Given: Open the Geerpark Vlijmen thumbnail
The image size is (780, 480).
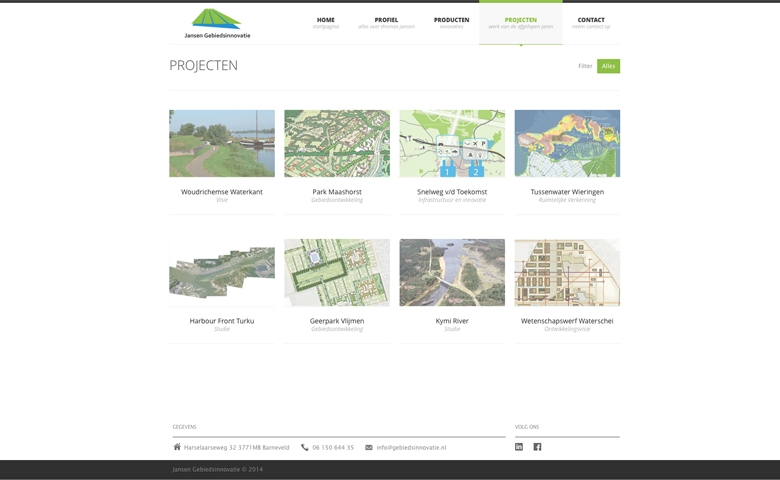Looking at the screenshot, I should pos(337,272).
